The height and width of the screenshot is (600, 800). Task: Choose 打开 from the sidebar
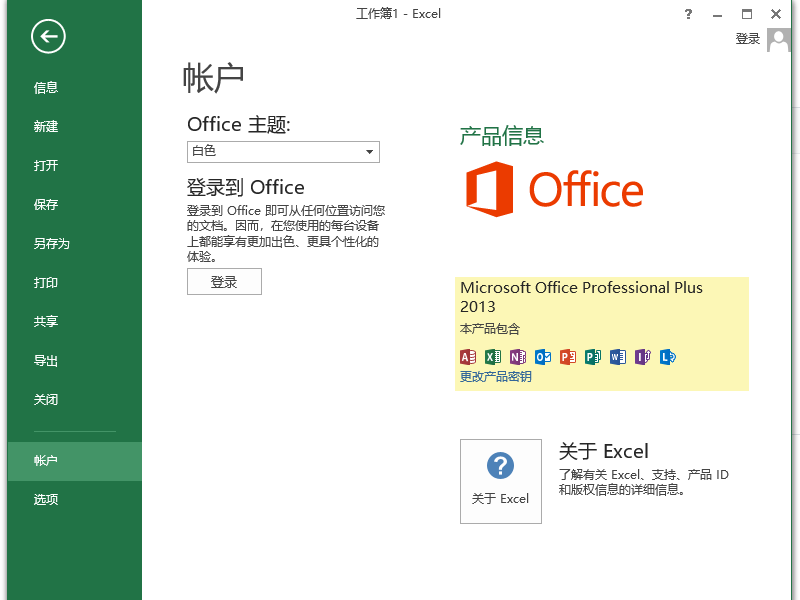[x=74, y=166]
